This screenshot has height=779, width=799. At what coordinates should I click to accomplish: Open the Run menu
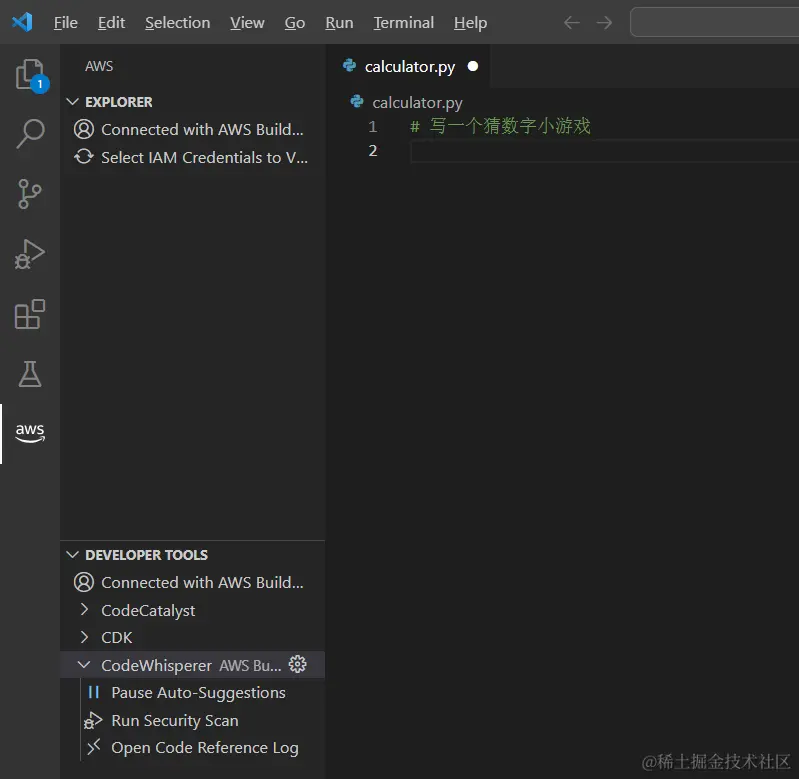(x=339, y=22)
